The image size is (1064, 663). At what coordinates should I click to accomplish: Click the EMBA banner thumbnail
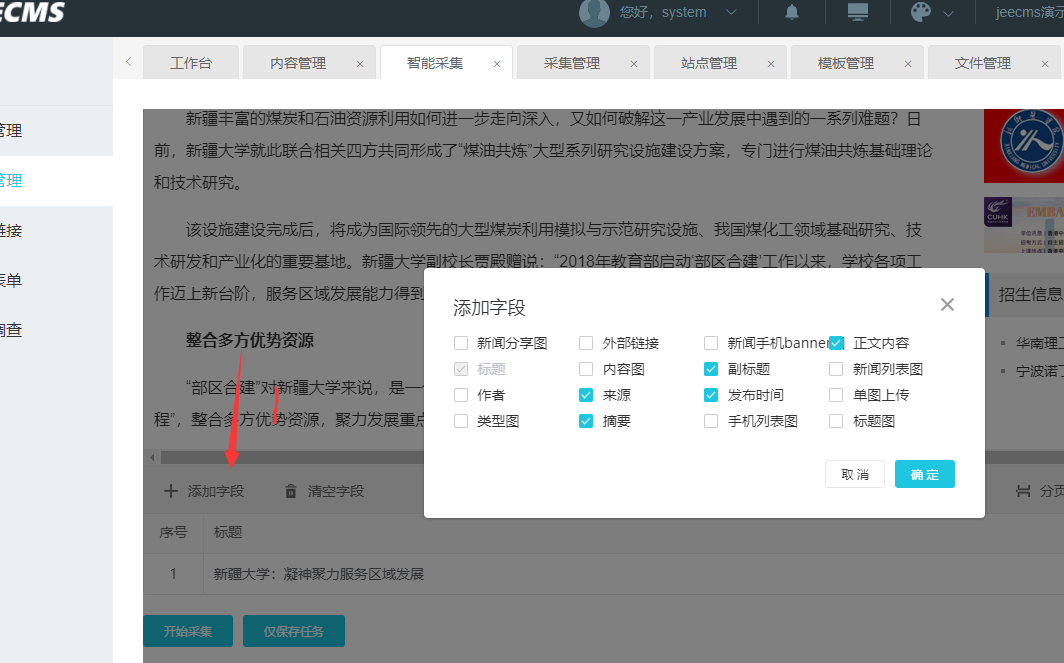1024,225
